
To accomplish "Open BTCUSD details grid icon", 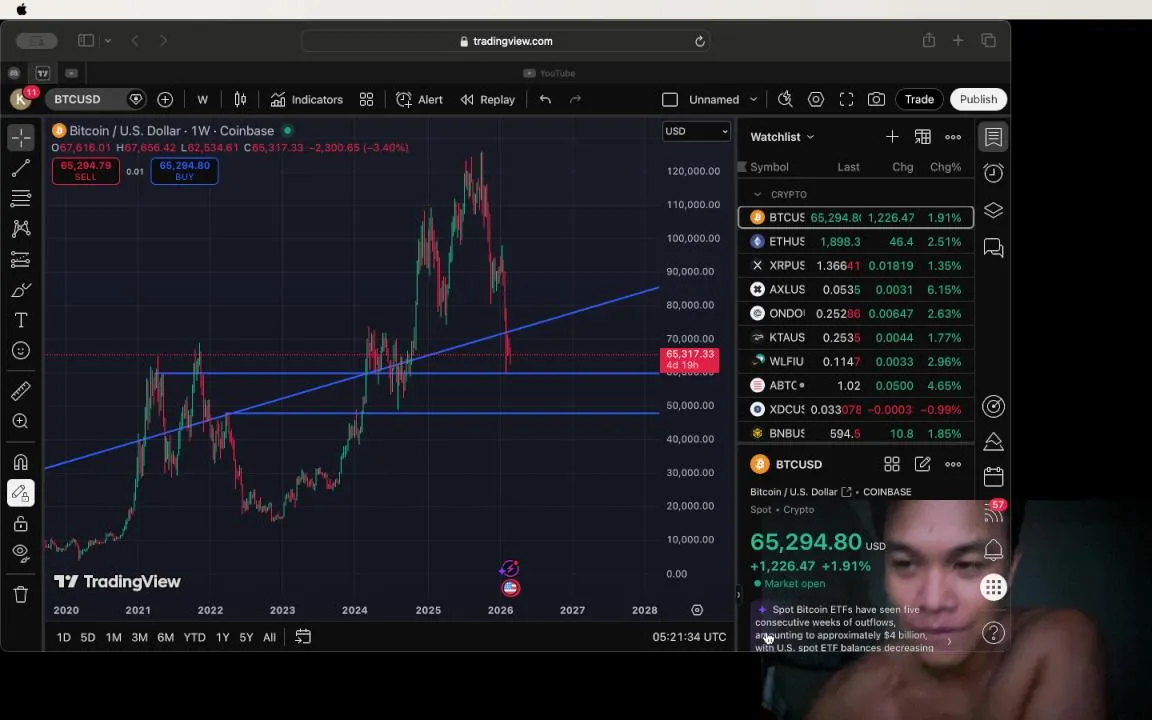I will point(892,464).
